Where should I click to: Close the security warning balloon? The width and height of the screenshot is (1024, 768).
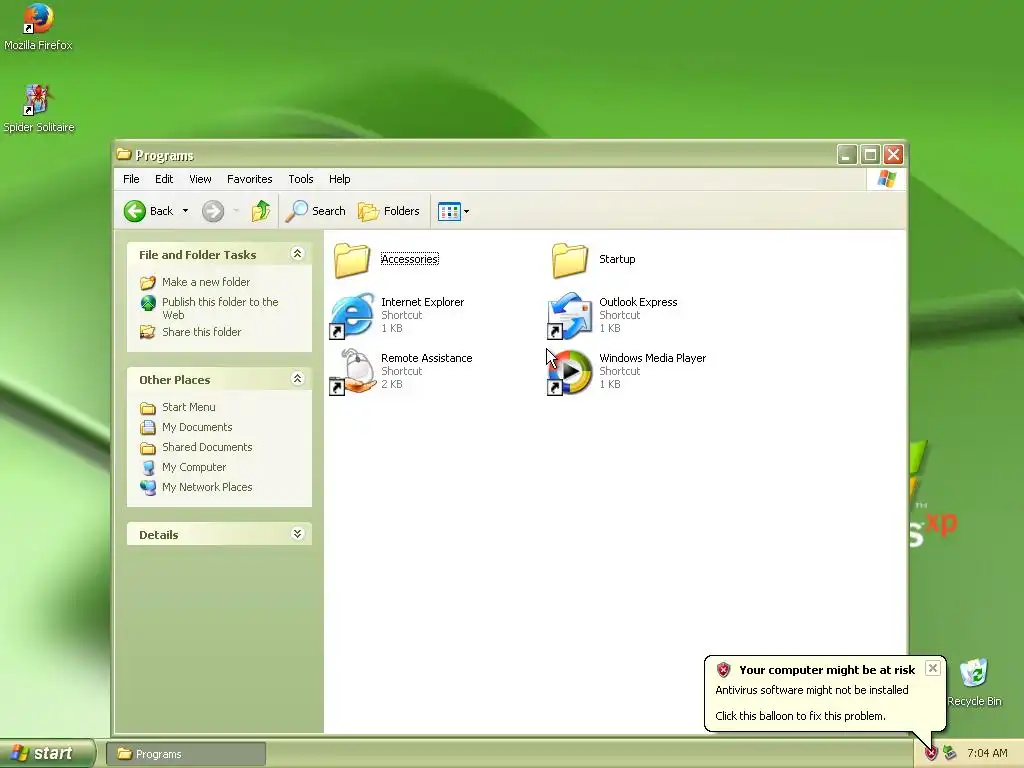933,668
